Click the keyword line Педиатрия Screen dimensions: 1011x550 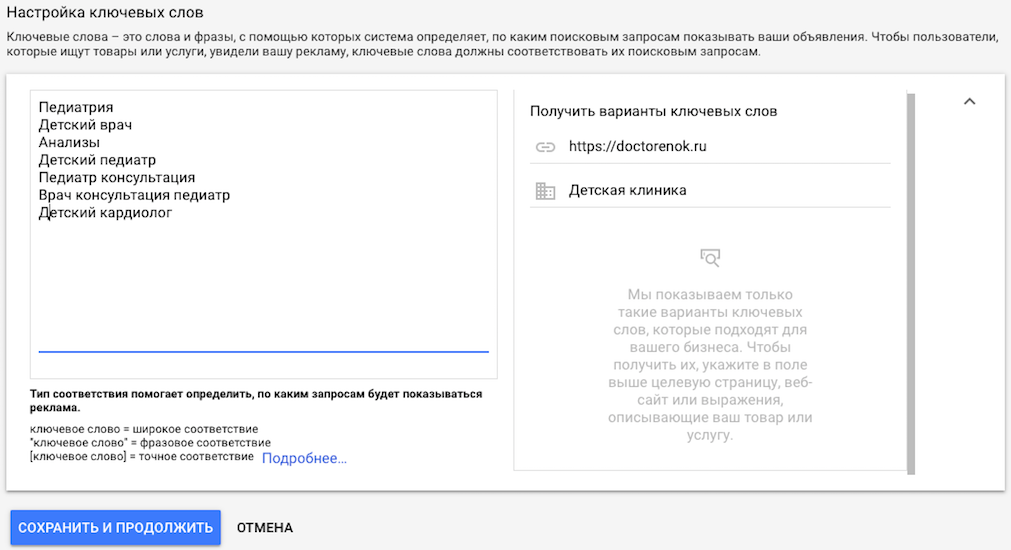[76, 108]
